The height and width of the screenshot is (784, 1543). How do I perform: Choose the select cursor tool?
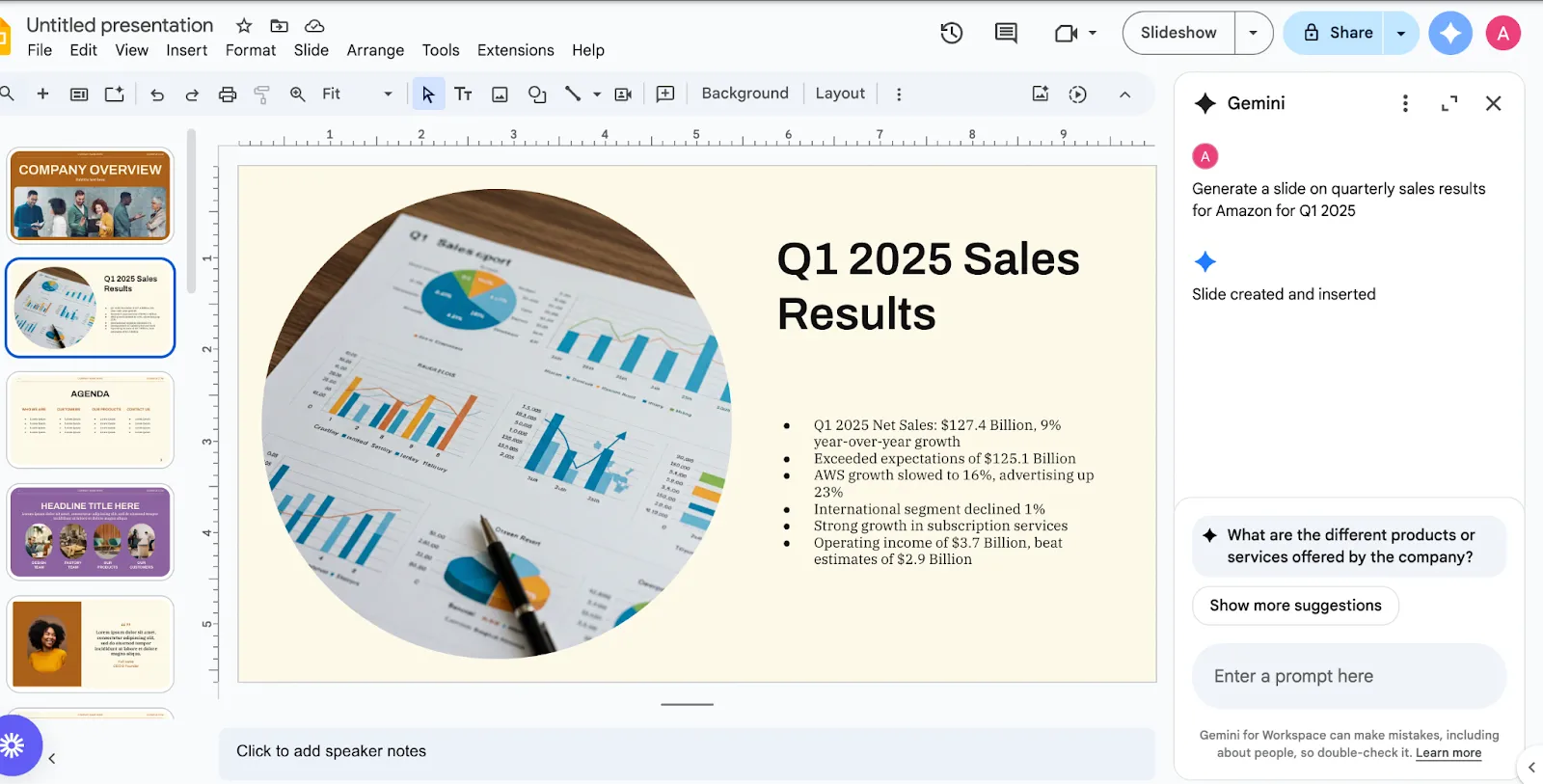click(428, 94)
